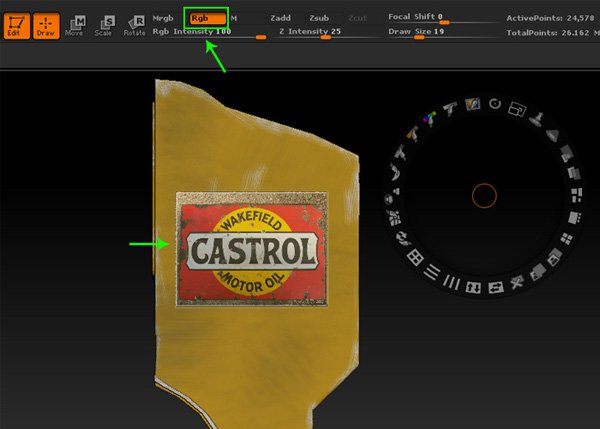Image resolution: width=600 pixels, height=429 pixels.
Task: Switch on the Mrgb channel
Action: click(163, 18)
